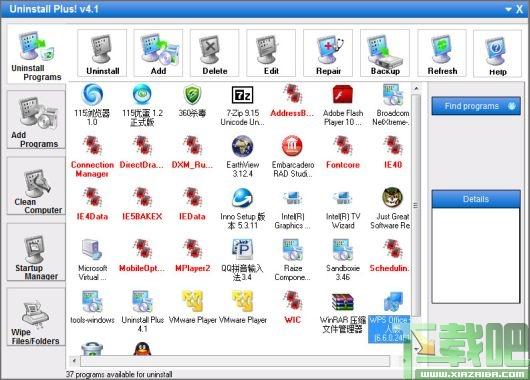Screen dimensions: 530x380
Task: Select the Sandboxie 3.46 icon
Action: pyautogui.click(x=342, y=250)
